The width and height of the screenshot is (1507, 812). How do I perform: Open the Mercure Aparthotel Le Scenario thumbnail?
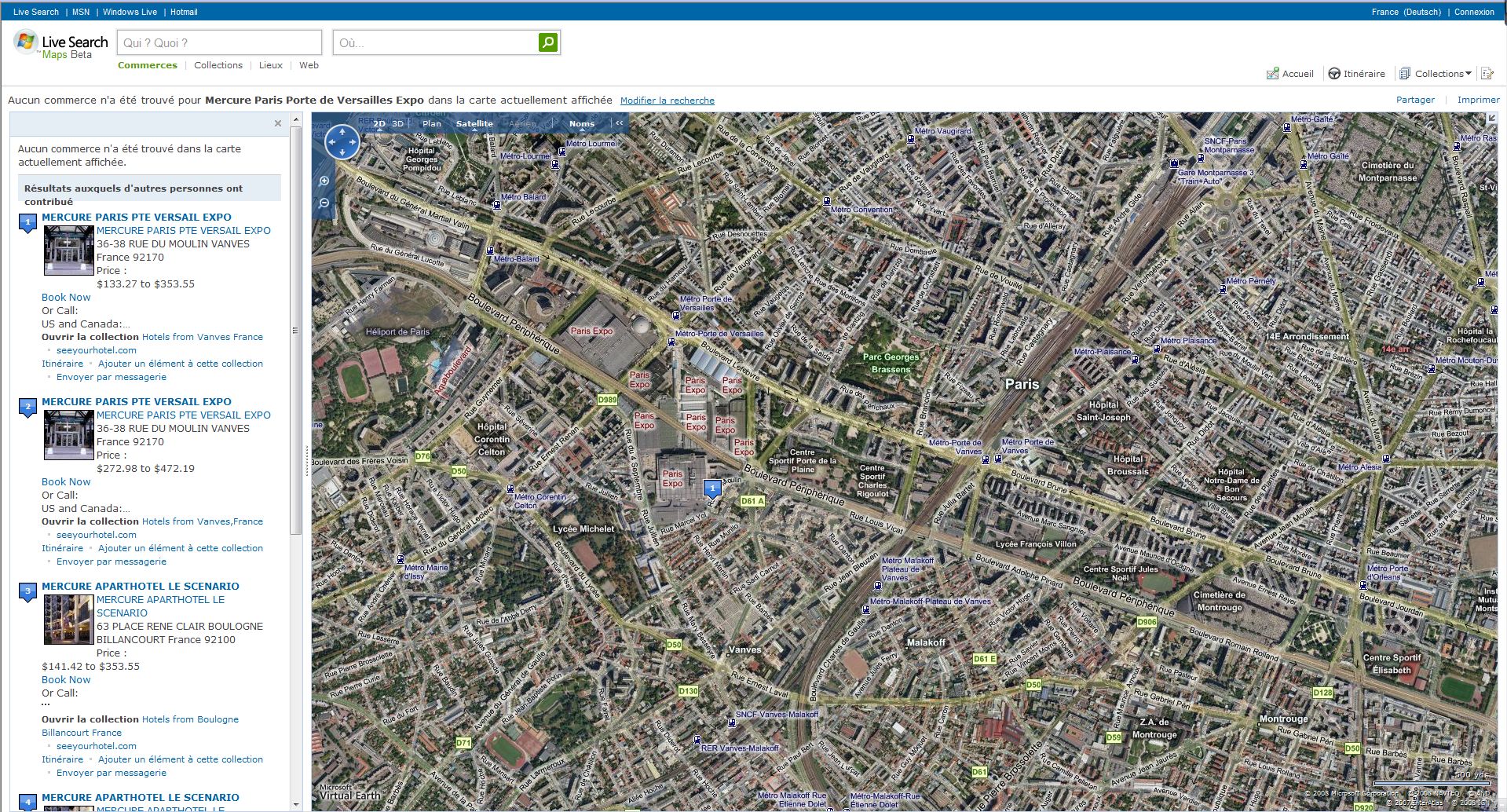[68, 620]
